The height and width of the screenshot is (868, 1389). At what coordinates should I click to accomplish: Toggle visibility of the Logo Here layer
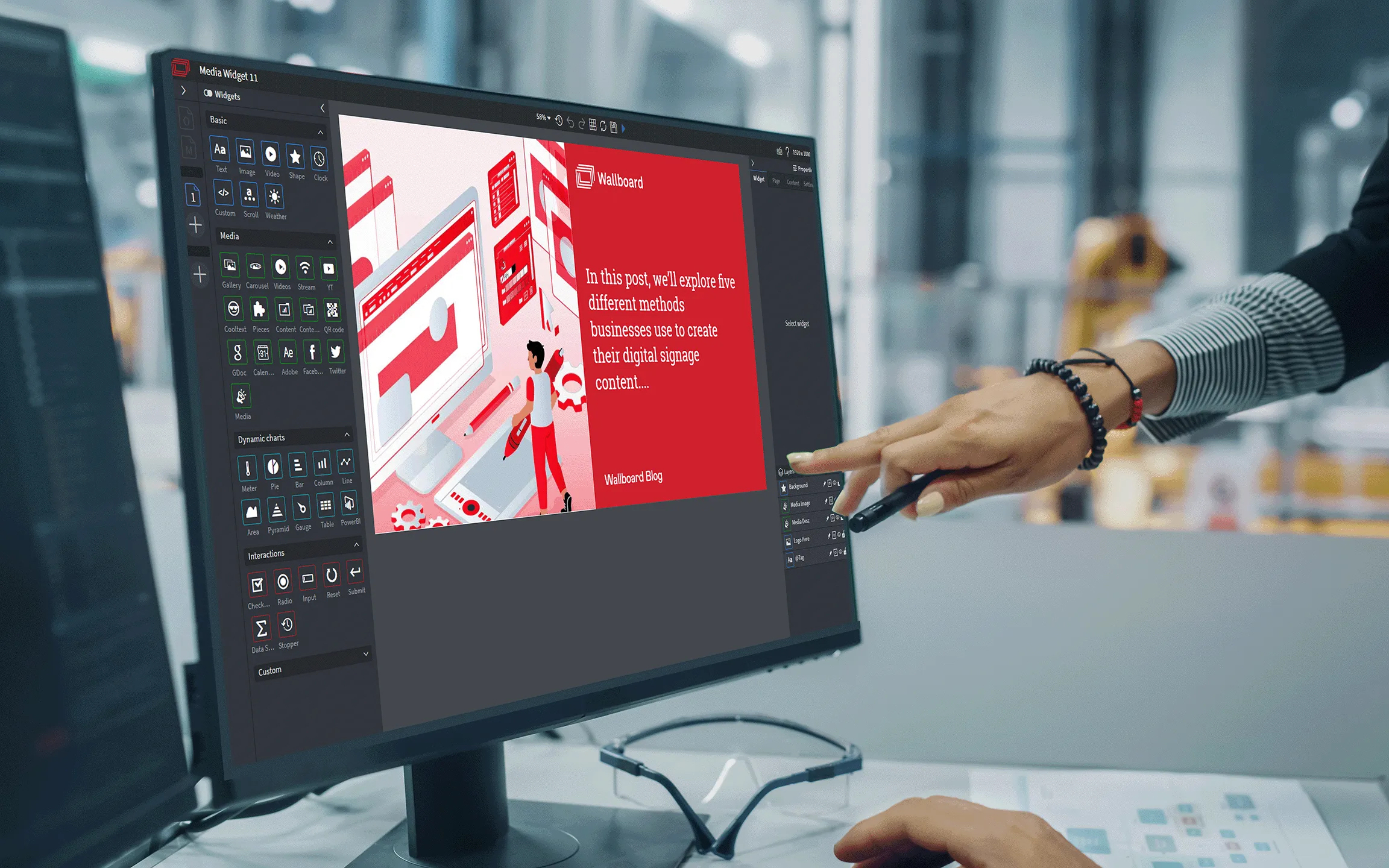[839, 536]
